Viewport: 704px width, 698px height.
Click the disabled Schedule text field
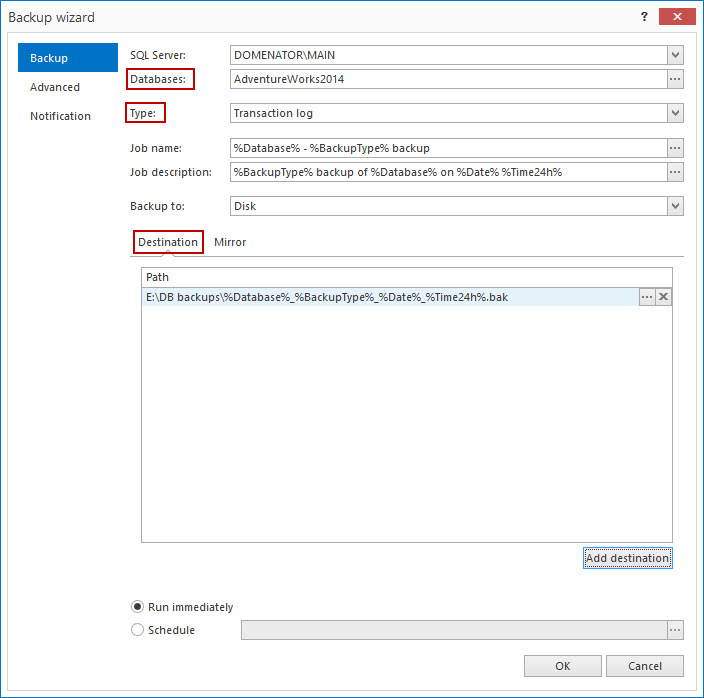pos(454,630)
